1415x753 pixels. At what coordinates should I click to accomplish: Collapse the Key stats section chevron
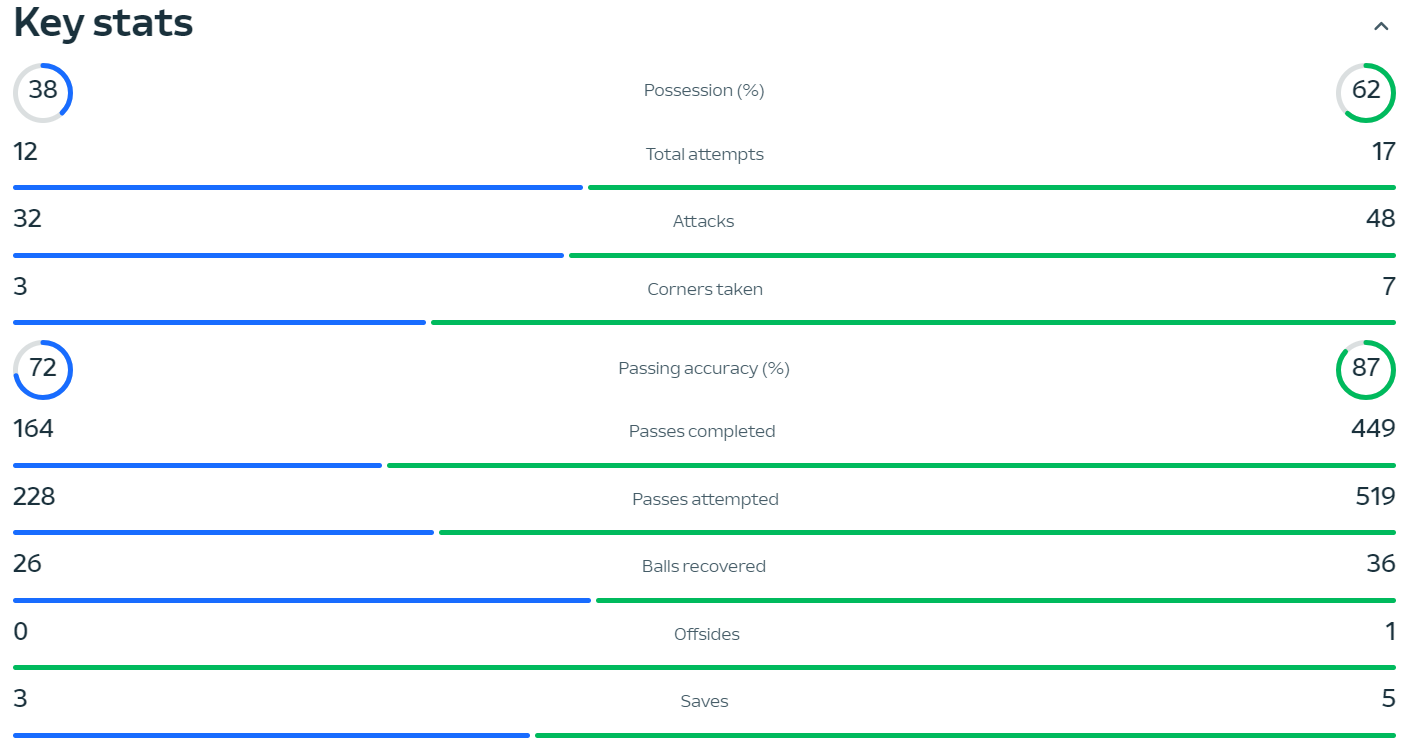[x=1381, y=26]
